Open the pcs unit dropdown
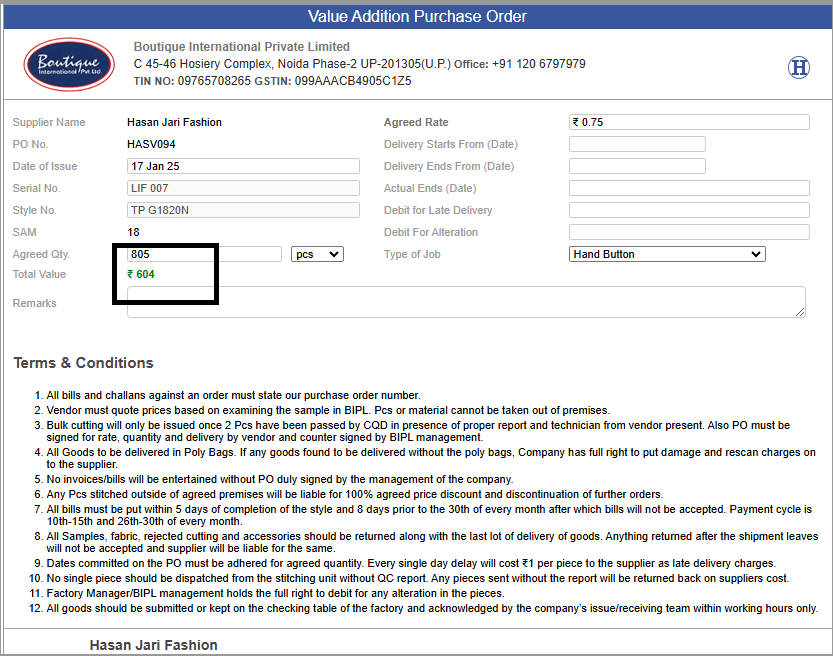This screenshot has width=833, height=656. coord(317,254)
